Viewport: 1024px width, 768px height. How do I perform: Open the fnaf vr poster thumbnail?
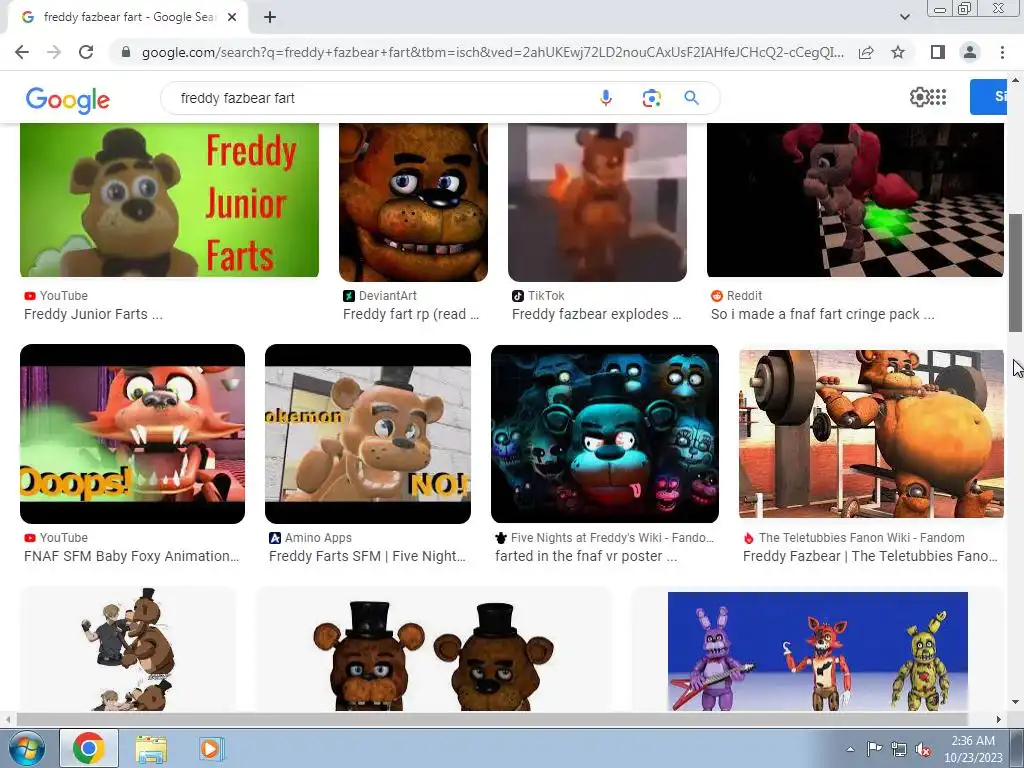pyautogui.click(x=605, y=434)
